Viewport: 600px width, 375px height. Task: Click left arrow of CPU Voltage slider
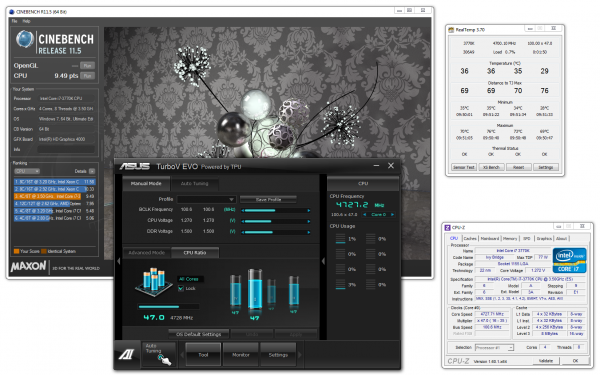click(x=242, y=221)
